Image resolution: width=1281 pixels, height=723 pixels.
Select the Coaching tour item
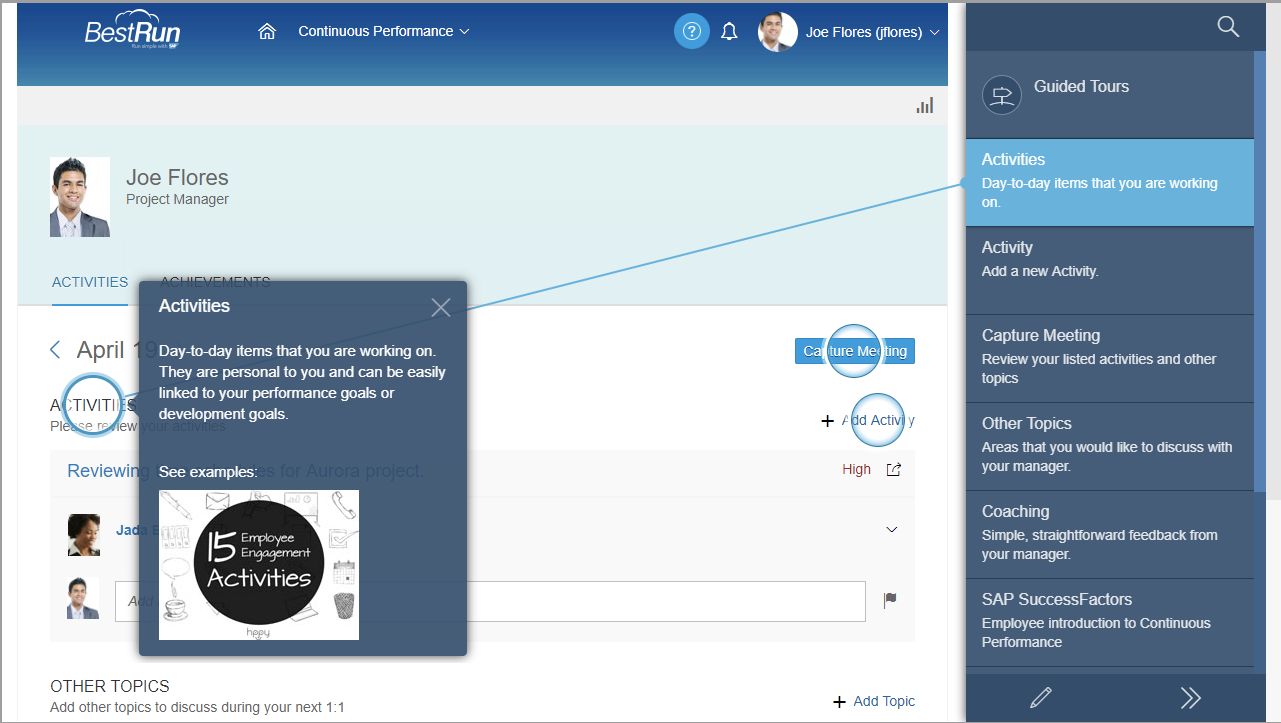1110,534
